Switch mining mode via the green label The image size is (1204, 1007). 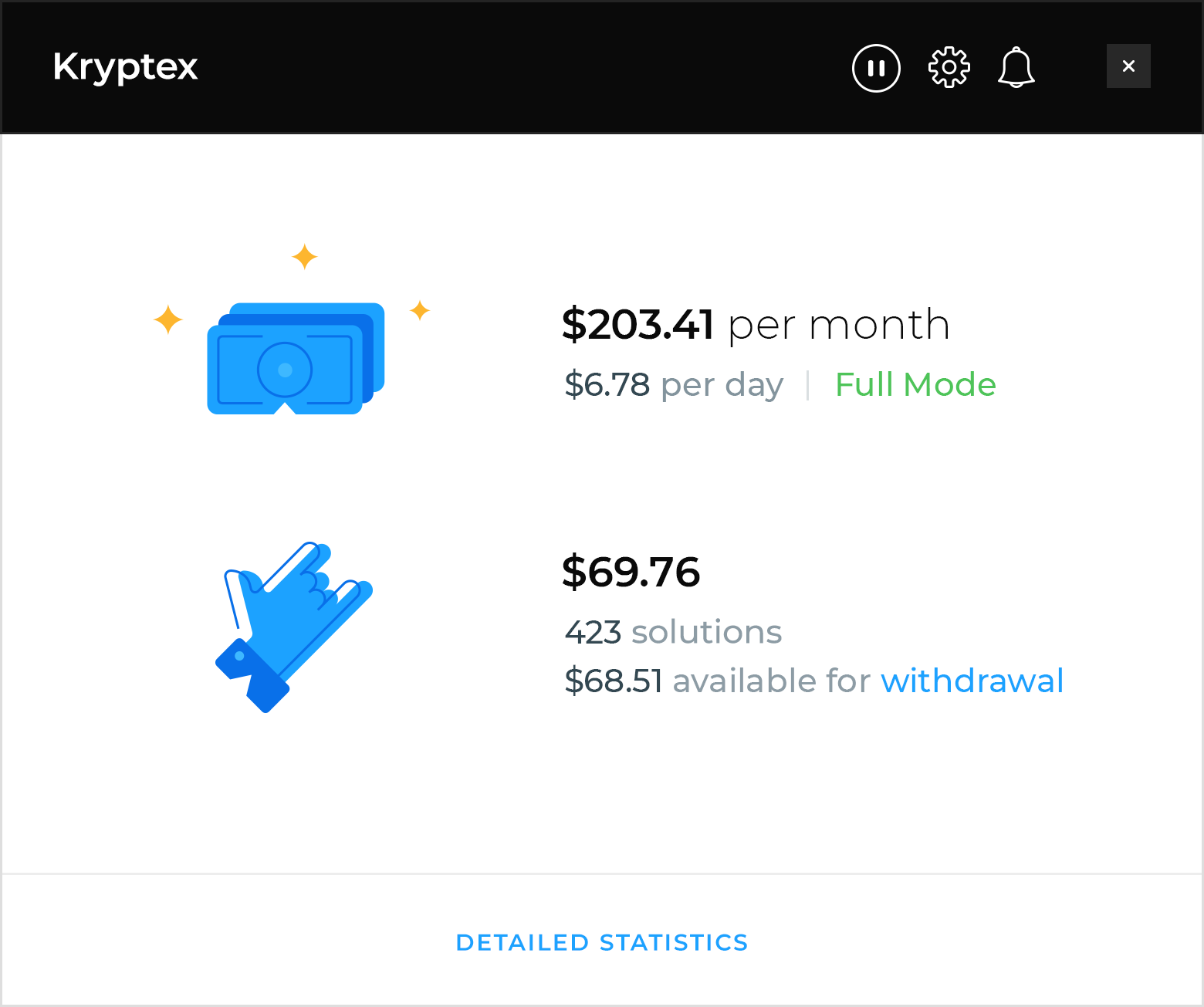[x=915, y=384]
